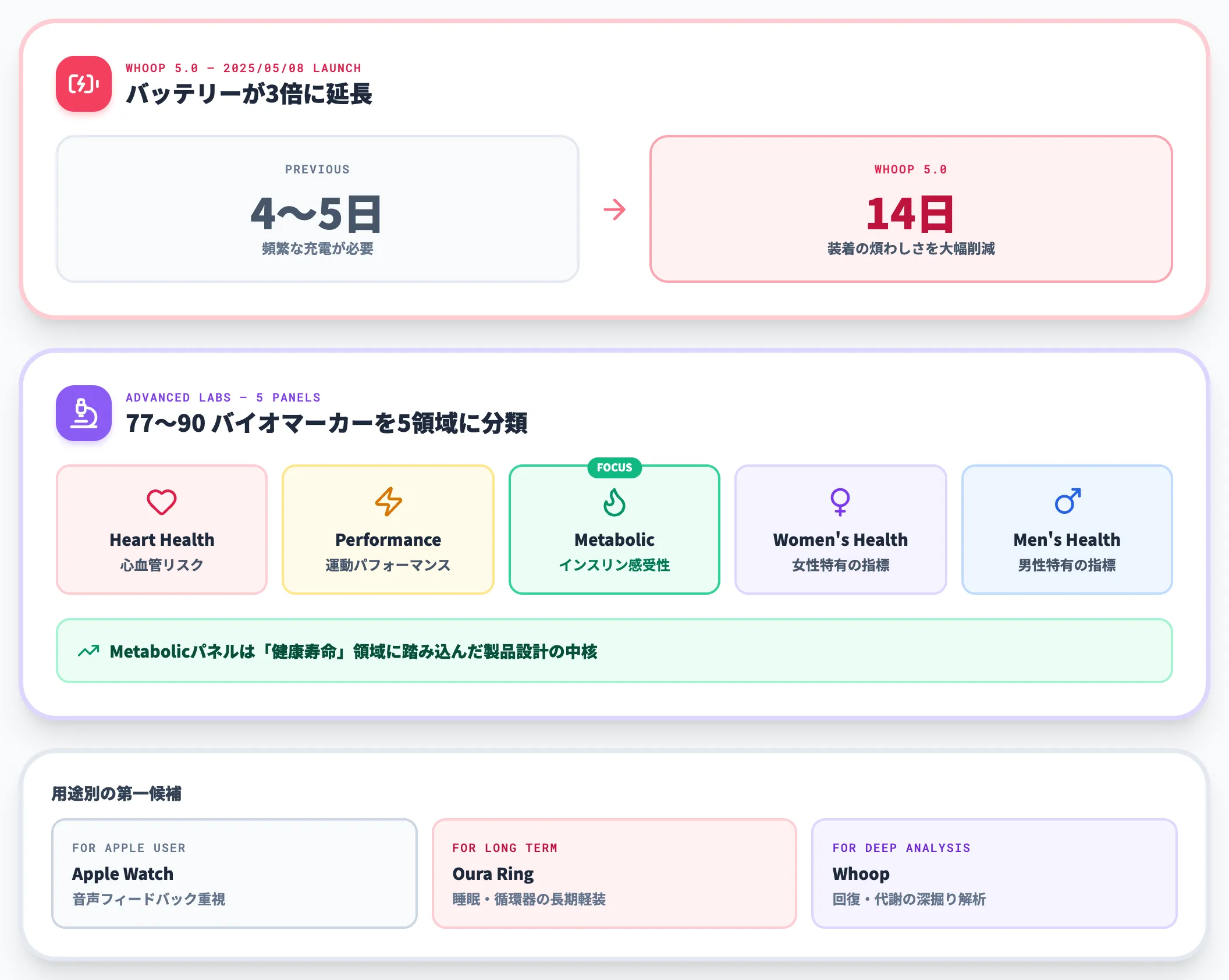Click text 運動パフォーマンス
This screenshot has width=1229, height=980.
[x=388, y=565]
